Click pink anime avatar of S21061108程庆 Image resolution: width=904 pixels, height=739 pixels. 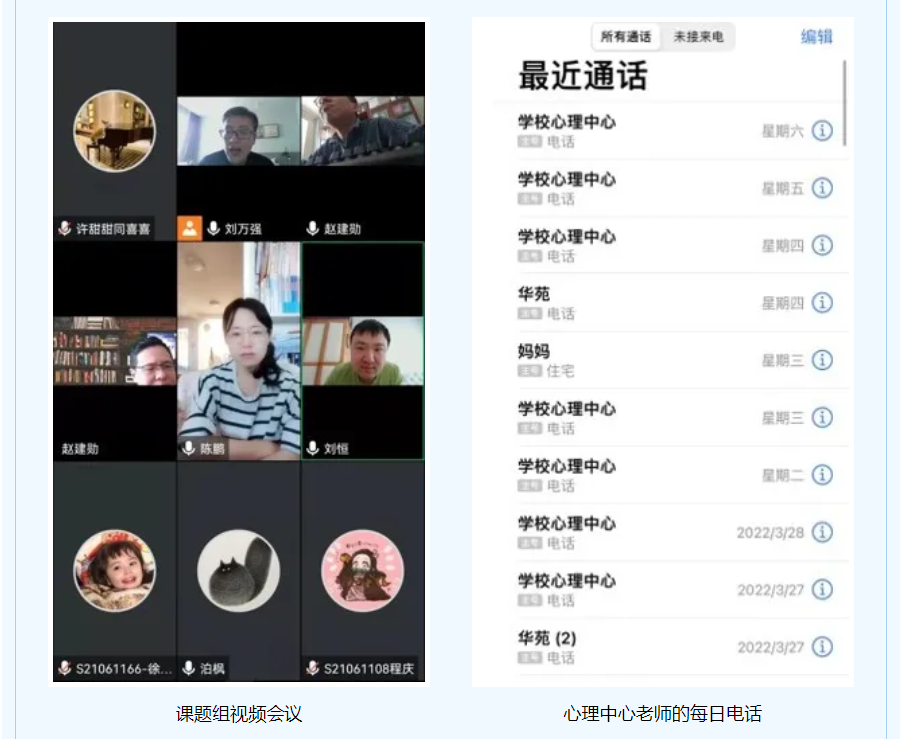point(363,571)
